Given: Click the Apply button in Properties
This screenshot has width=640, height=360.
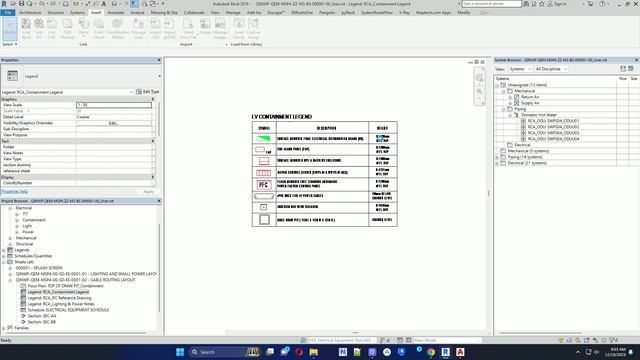Looking at the screenshot, I should coord(149,191).
